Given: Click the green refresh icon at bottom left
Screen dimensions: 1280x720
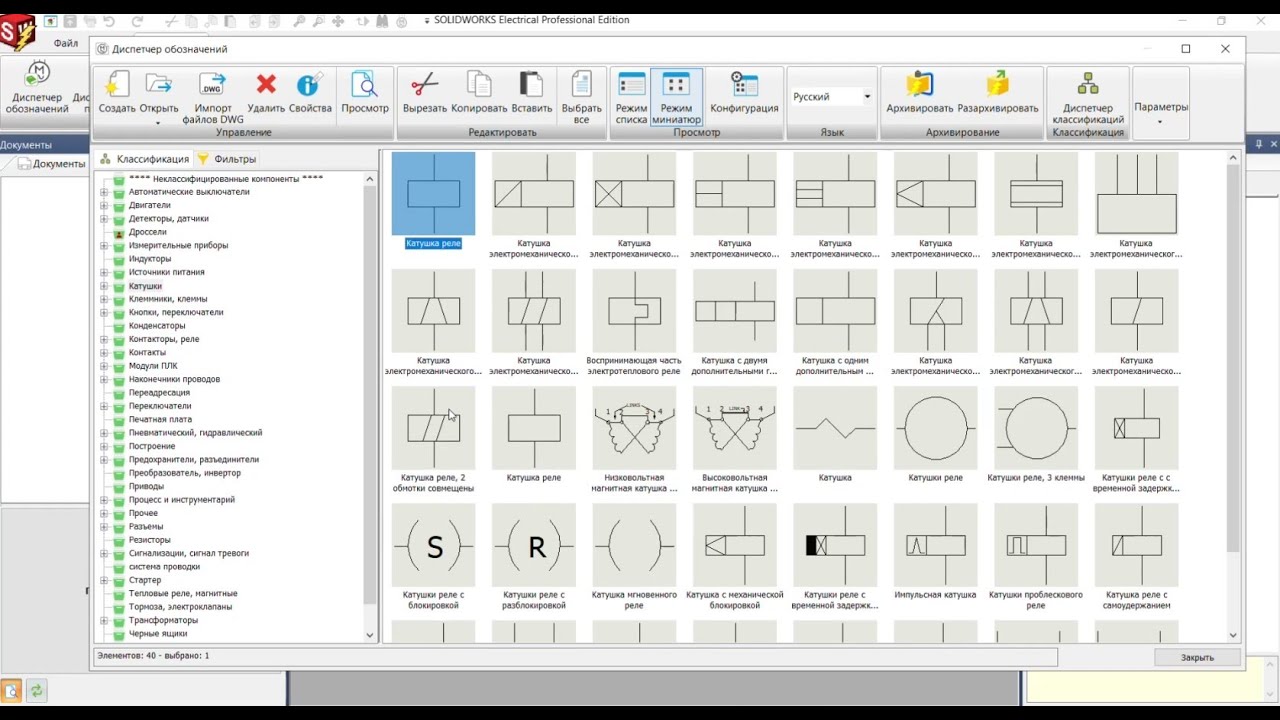Looking at the screenshot, I should (37, 691).
